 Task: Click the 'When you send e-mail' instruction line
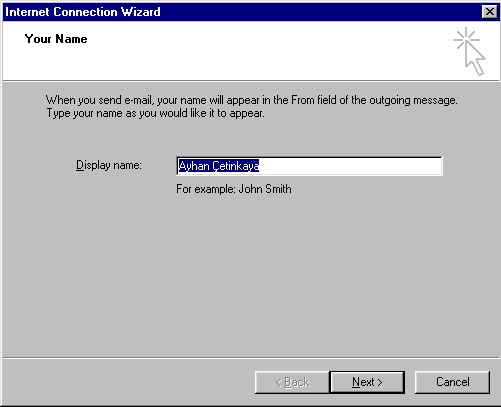[251, 100]
